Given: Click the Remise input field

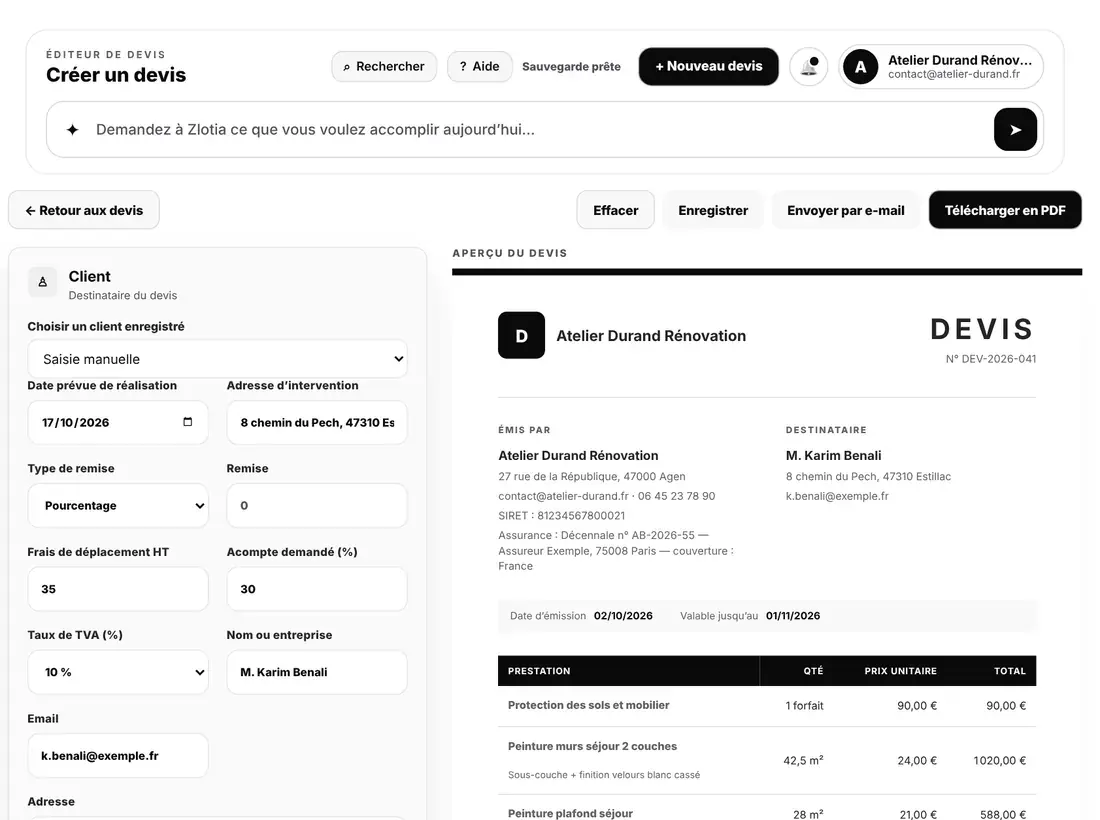Looking at the screenshot, I should (x=317, y=506).
